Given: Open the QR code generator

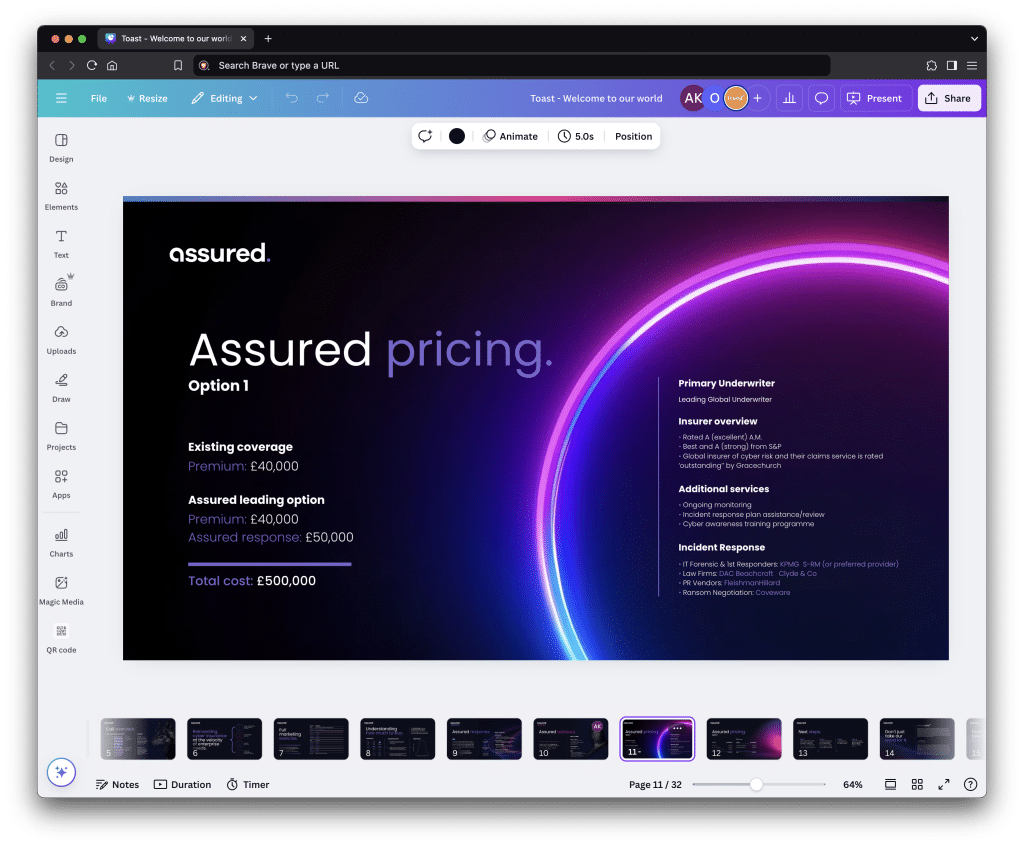Looking at the screenshot, I should point(61,639).
